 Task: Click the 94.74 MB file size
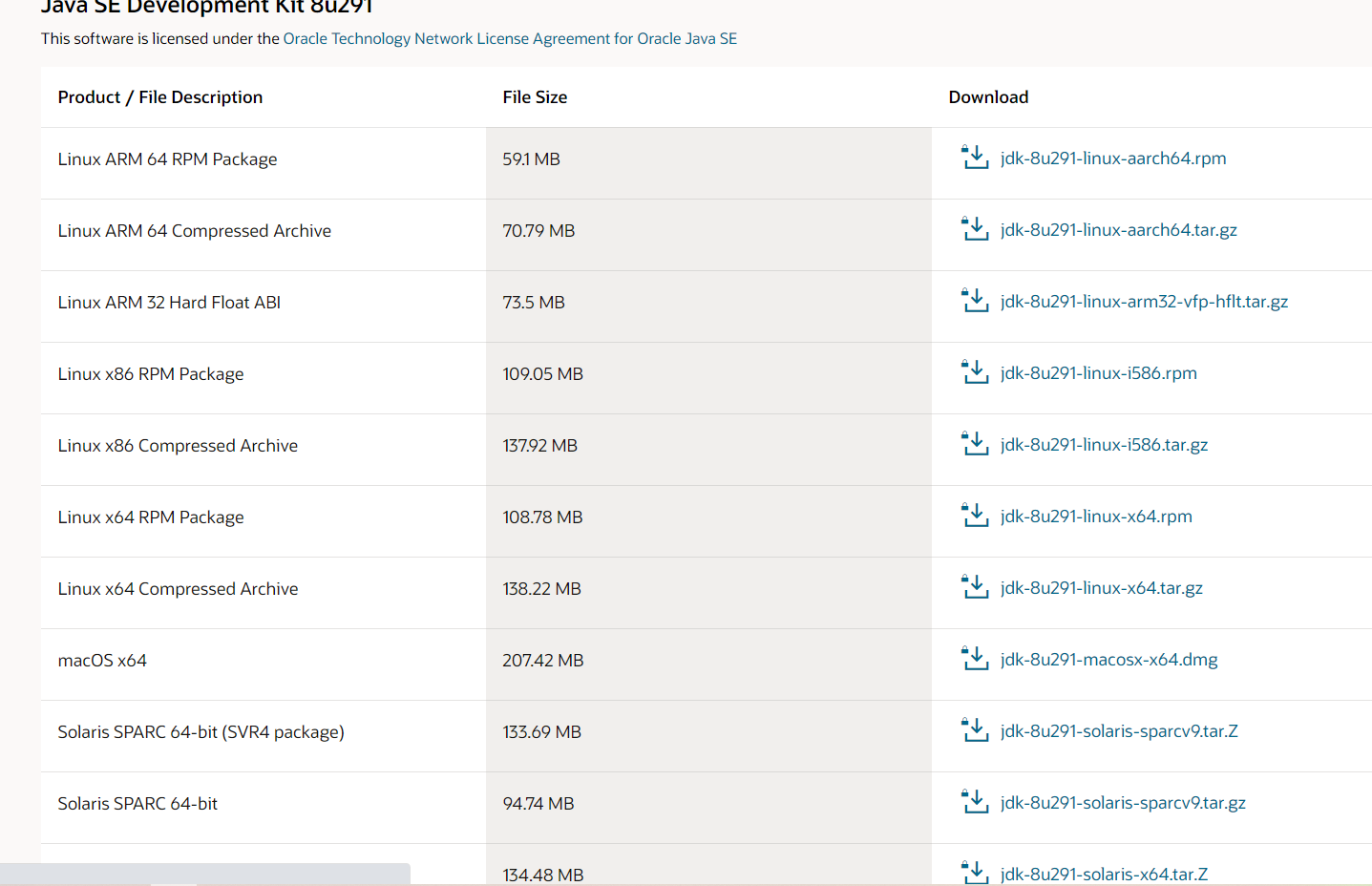[538, 804]
